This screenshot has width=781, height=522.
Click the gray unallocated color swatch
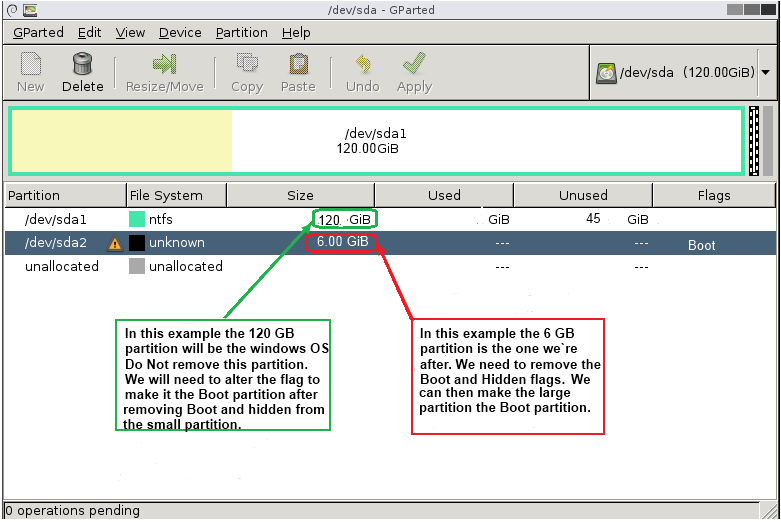tap(136, 266)
